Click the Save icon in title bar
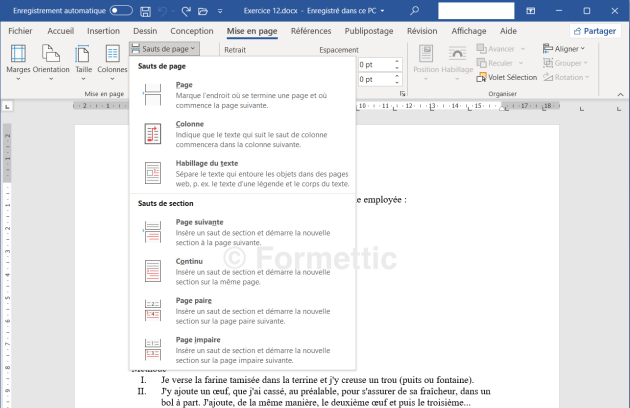Screen dimensions: 630x408 (x=146, y=10)
